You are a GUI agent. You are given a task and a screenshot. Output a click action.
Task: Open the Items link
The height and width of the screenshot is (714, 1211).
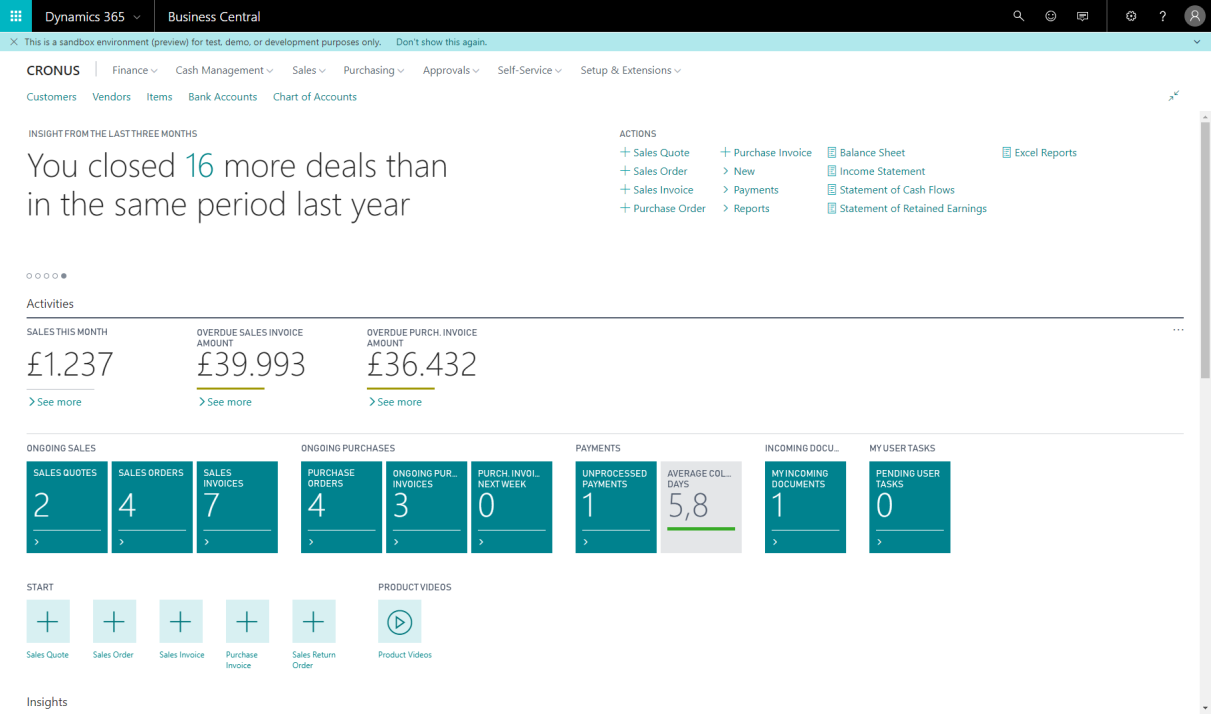tap(159, 97)
